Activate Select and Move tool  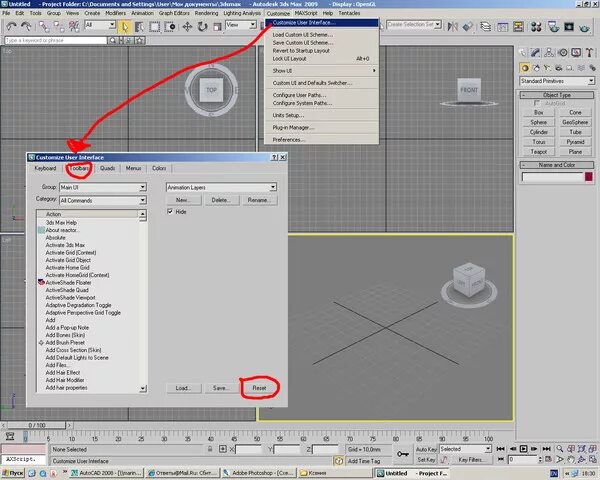click(x=187, y=26)
